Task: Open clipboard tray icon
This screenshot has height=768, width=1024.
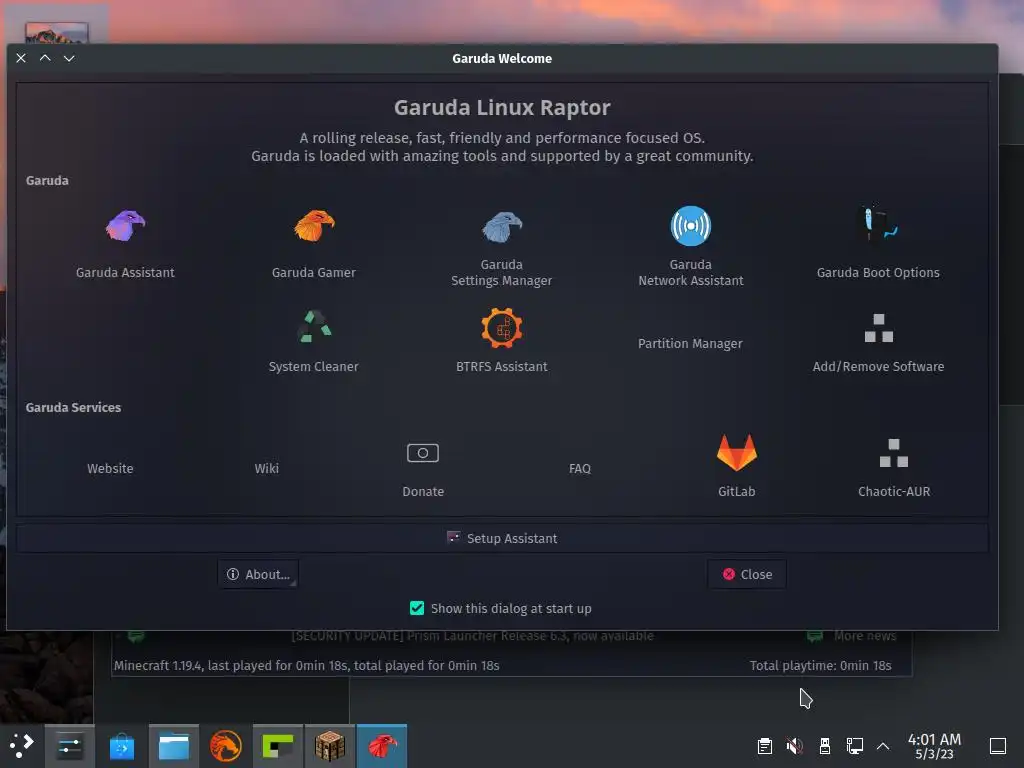Action: click(x=765, y=746)
